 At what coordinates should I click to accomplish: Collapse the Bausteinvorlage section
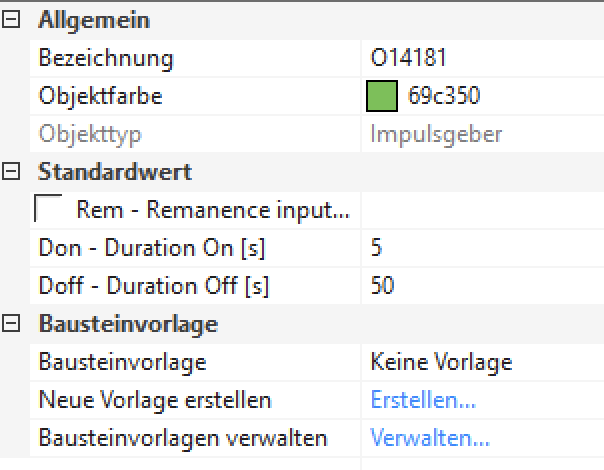(x=12, y=324)
